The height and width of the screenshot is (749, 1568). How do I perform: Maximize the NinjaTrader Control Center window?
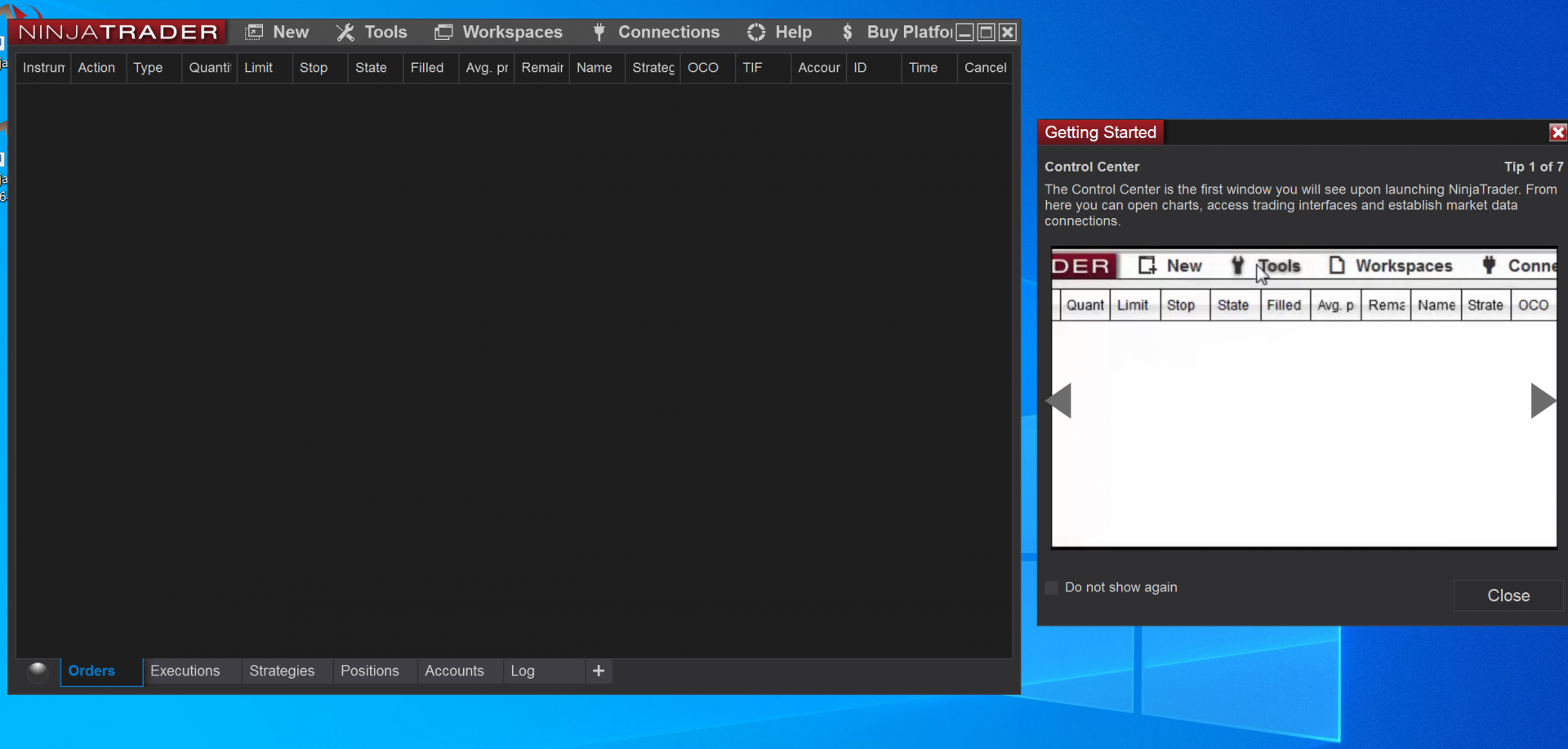tap(987, 32)
